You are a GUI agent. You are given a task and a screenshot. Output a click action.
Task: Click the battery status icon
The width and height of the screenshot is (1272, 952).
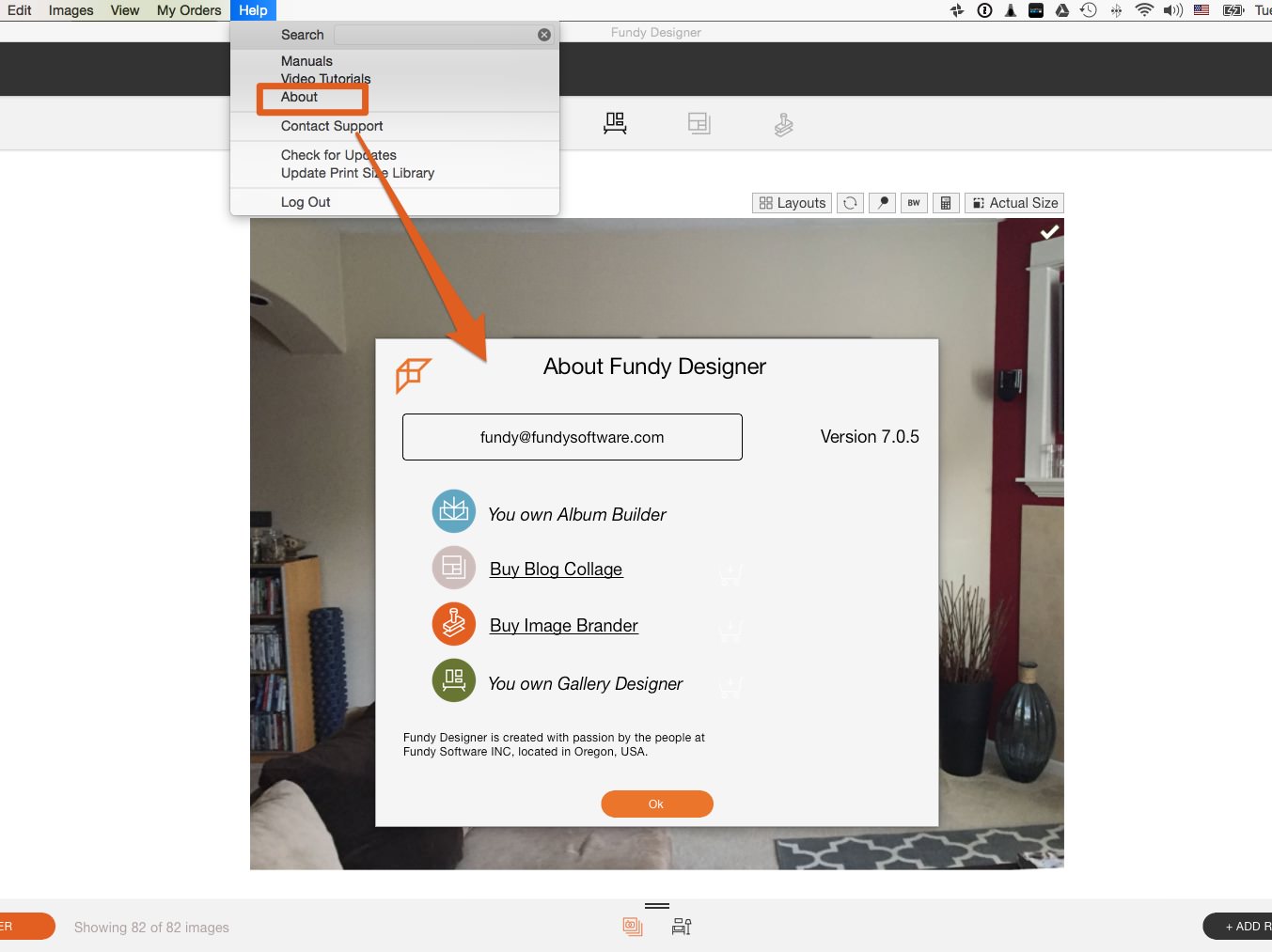point(1233,10)
